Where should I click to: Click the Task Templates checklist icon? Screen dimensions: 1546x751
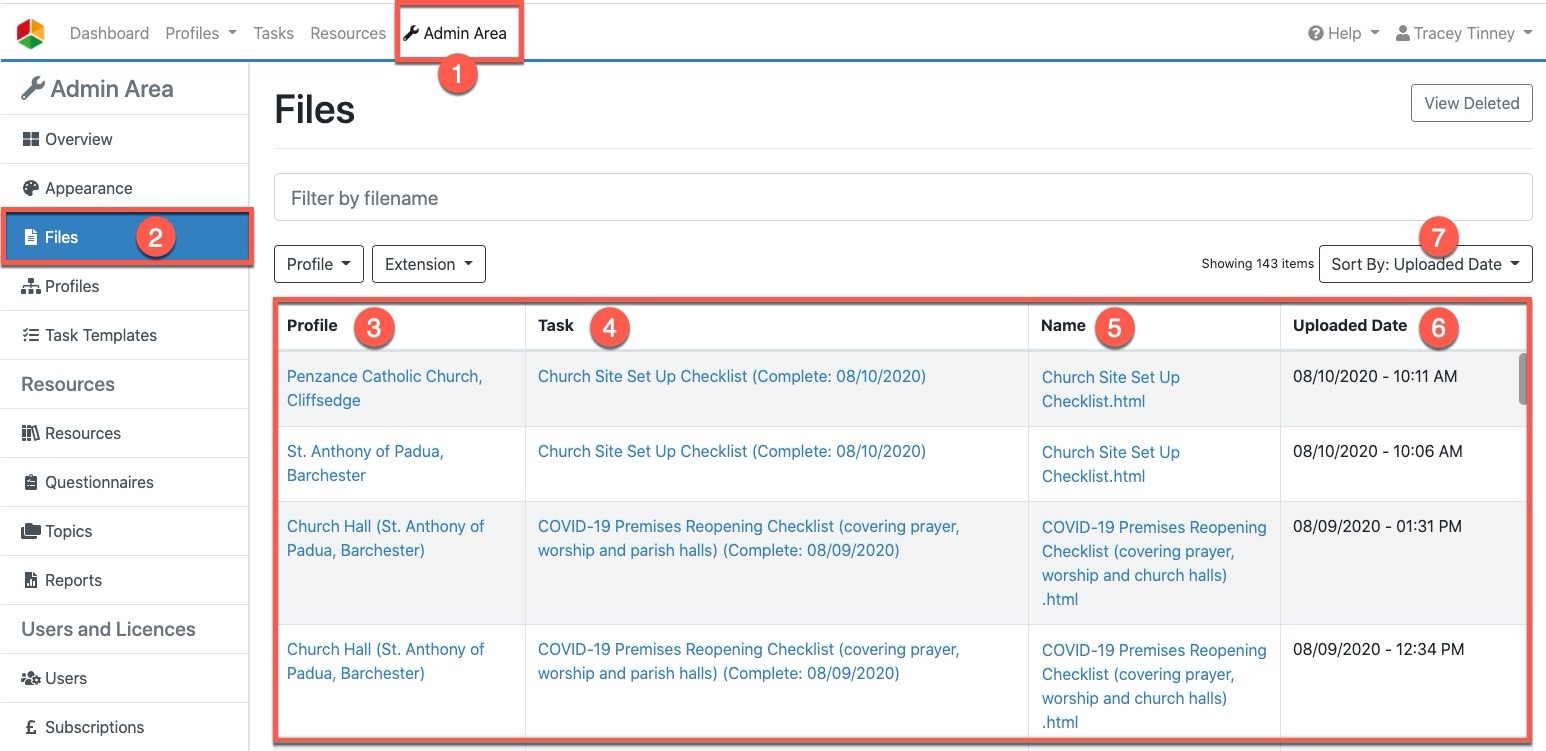tap(30, 335)
